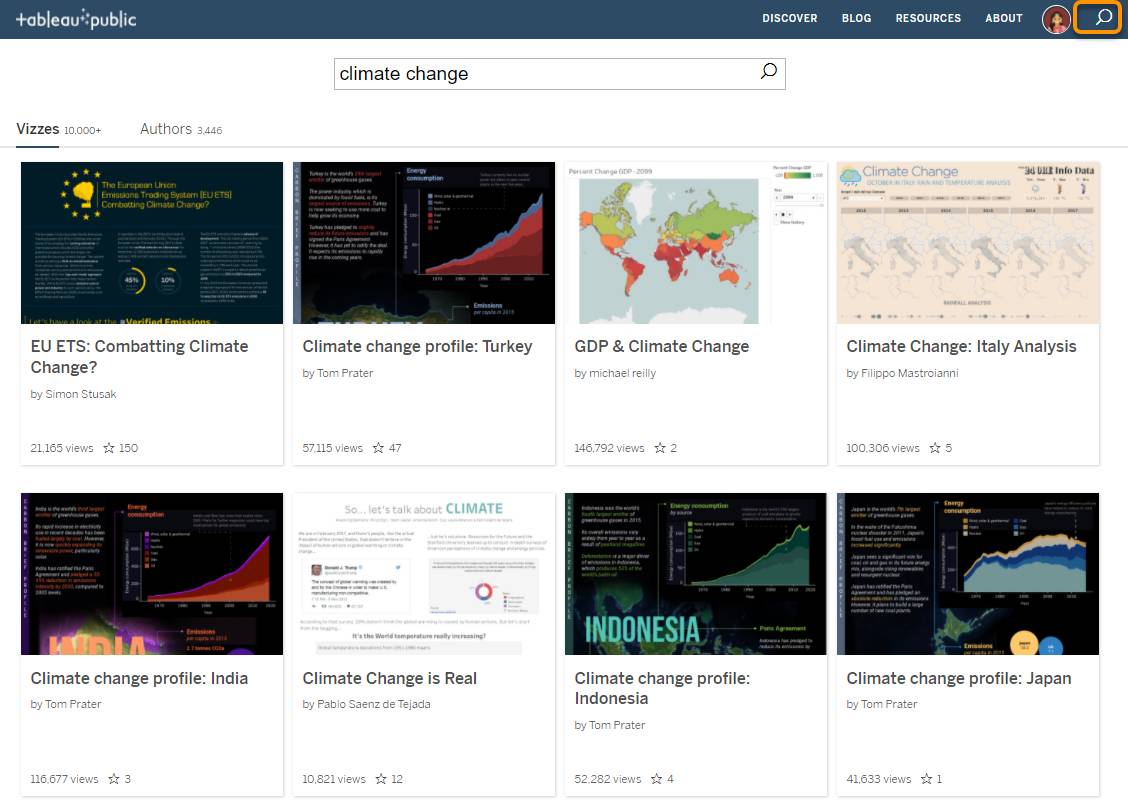
Task: Switch to the Authors tab
Action: pos(166,129)
